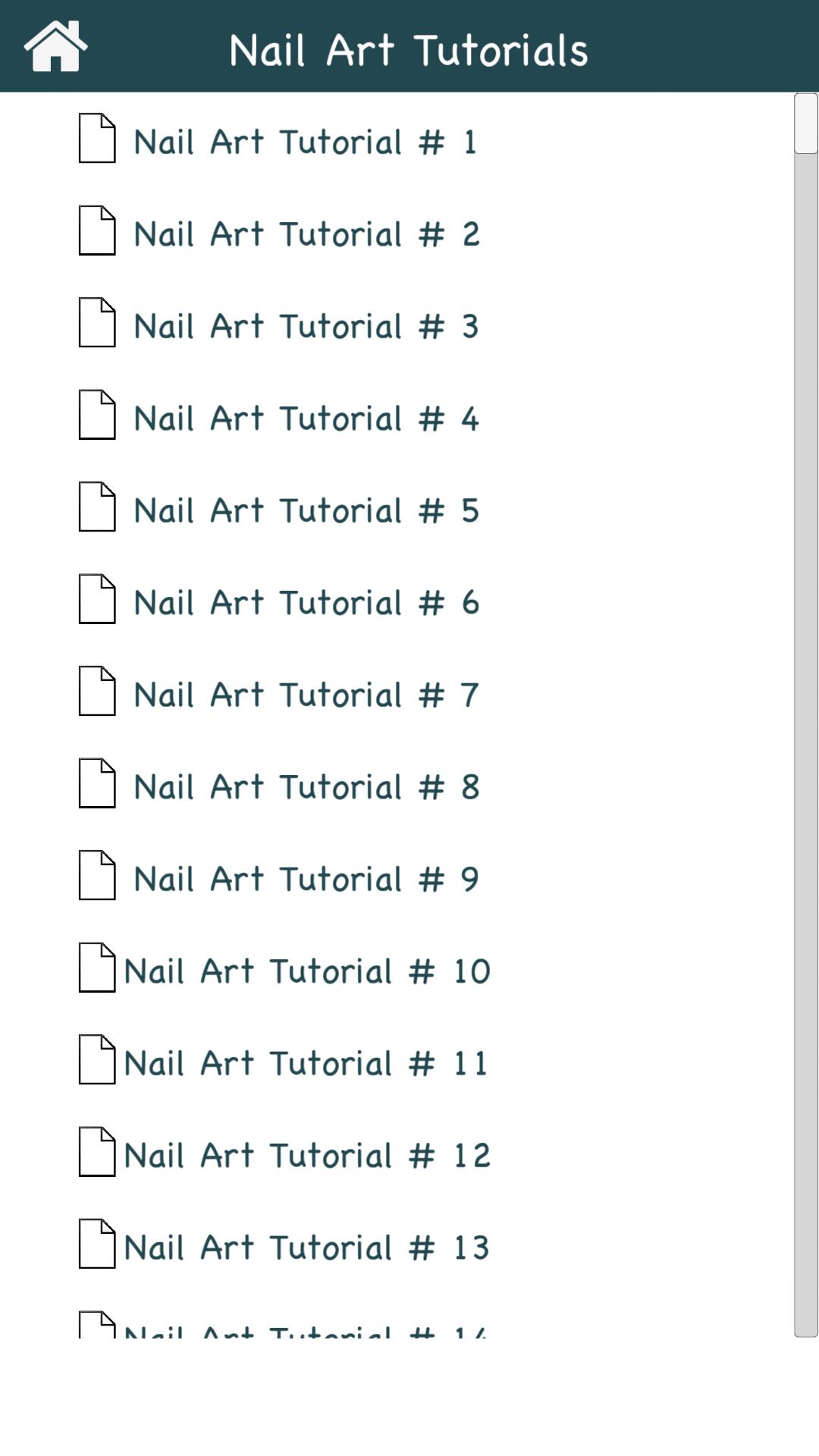Open Nail Art Tutorial # 6
Screen dimensions: 819x1456
(306, 603)
